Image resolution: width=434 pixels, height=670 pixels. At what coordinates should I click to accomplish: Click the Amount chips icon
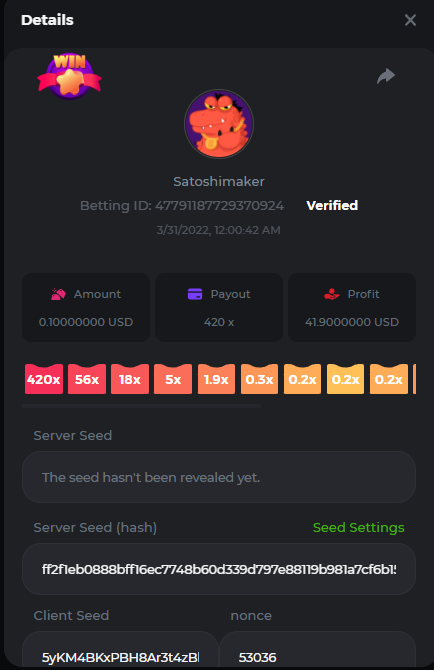tap(59, 294)
